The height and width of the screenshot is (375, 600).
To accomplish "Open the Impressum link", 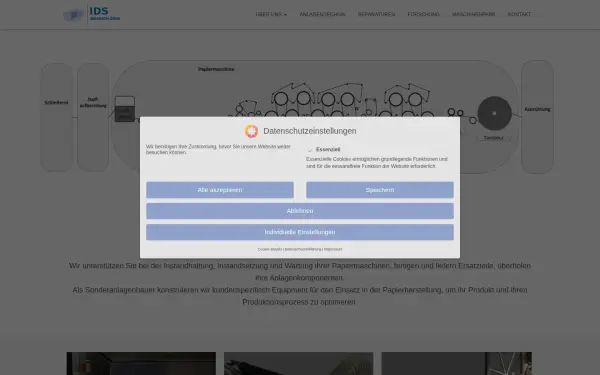I will point(333,249).
